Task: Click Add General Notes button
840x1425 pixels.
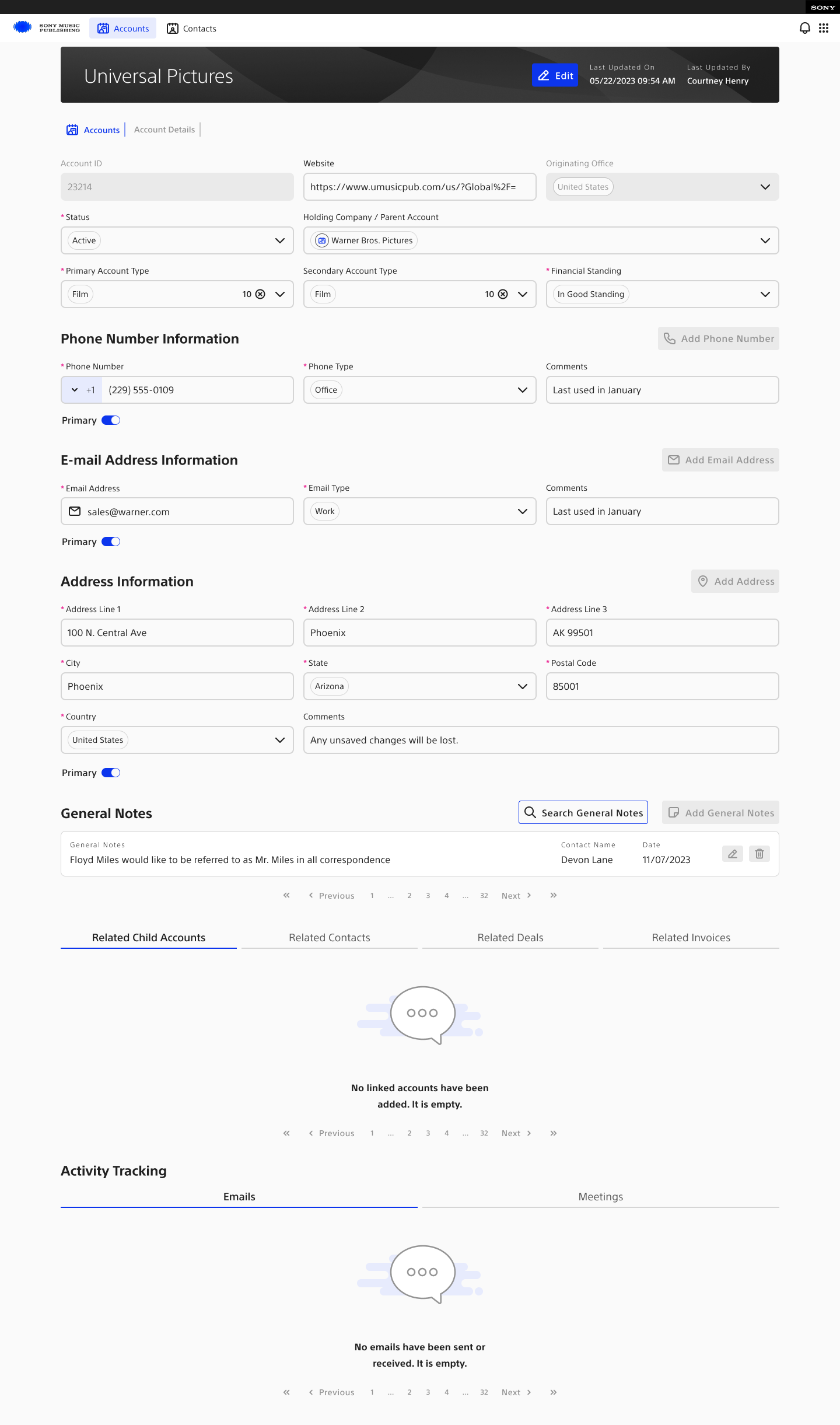Action: click(x=720, y=812)
